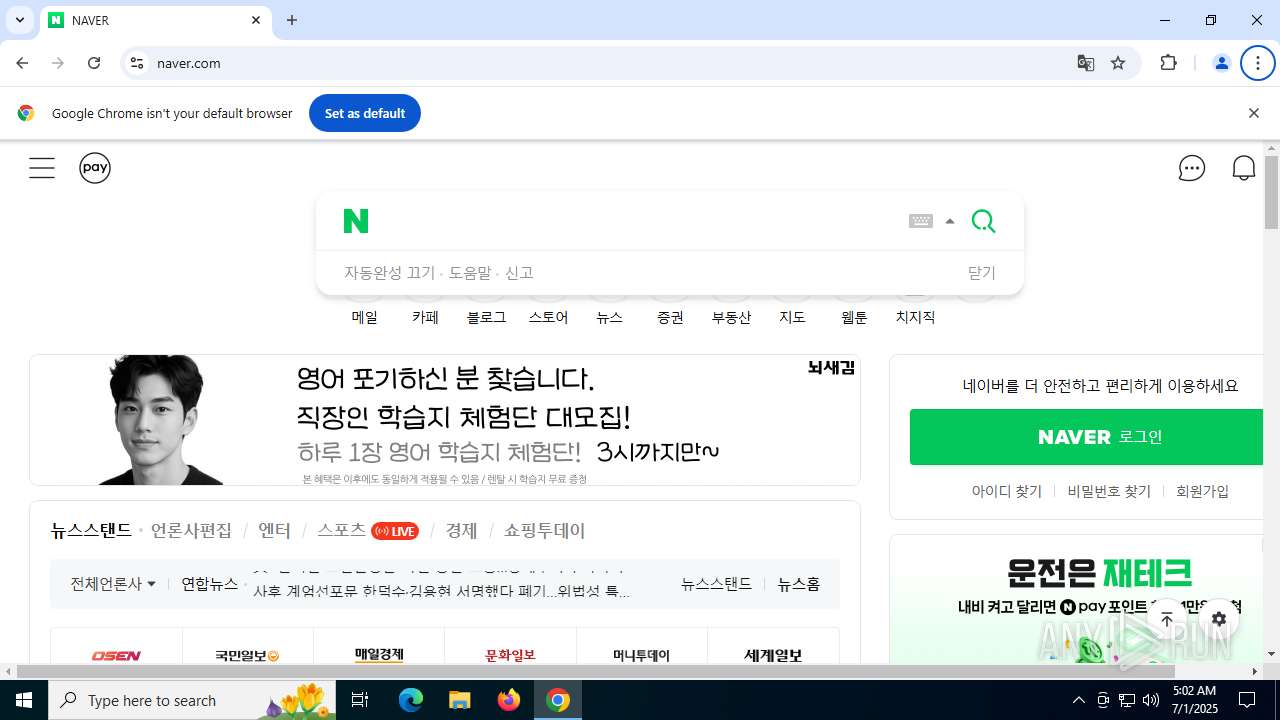Open the 증권 shortcut
Viewport: 1280px width, 720px height.
(670, 317)
